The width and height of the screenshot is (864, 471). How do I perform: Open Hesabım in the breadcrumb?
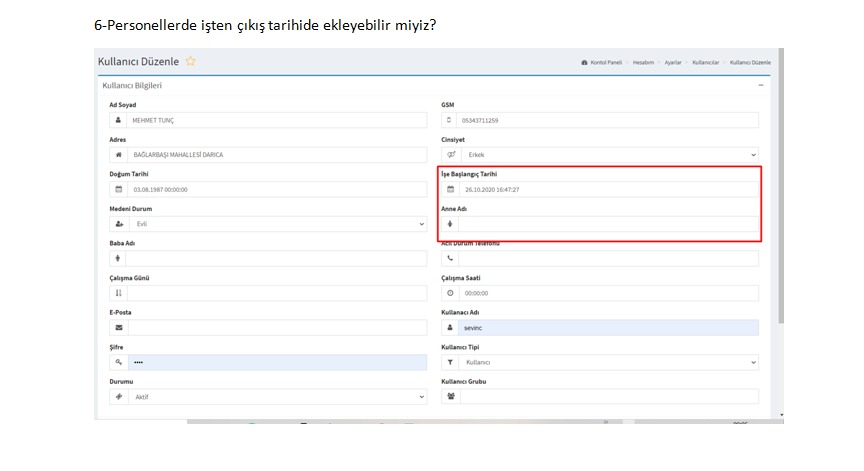644,62
